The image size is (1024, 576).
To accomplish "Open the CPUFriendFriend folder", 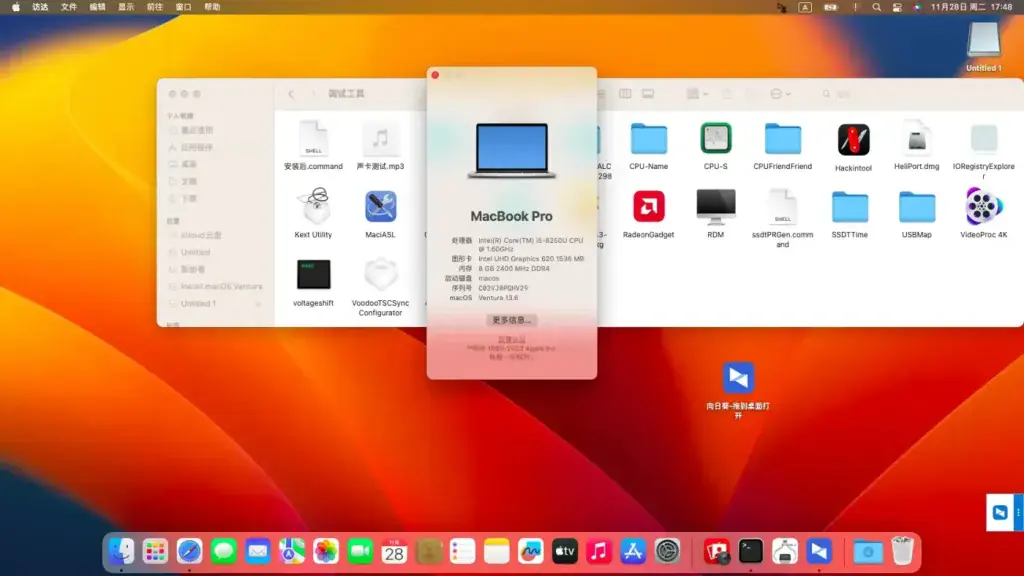I will (x=782, y=138).
